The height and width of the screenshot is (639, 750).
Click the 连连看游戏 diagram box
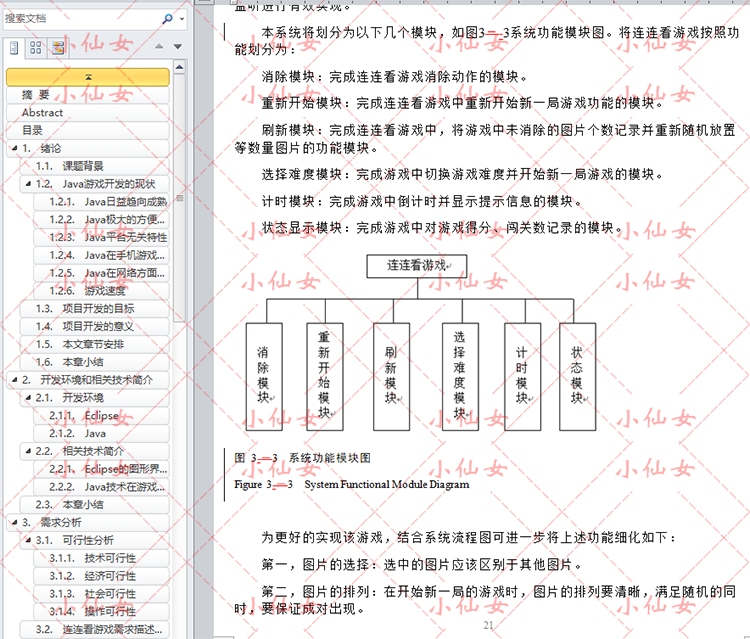pyautogui.click(x=417, y=266)
